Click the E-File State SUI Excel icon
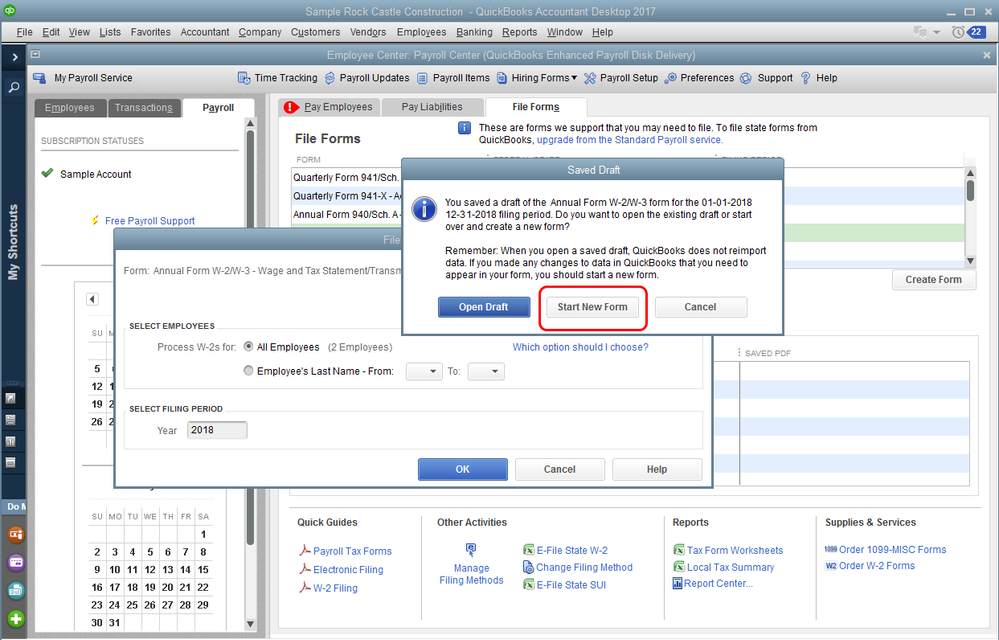This screenshot has width=999, height=640. 528,584
